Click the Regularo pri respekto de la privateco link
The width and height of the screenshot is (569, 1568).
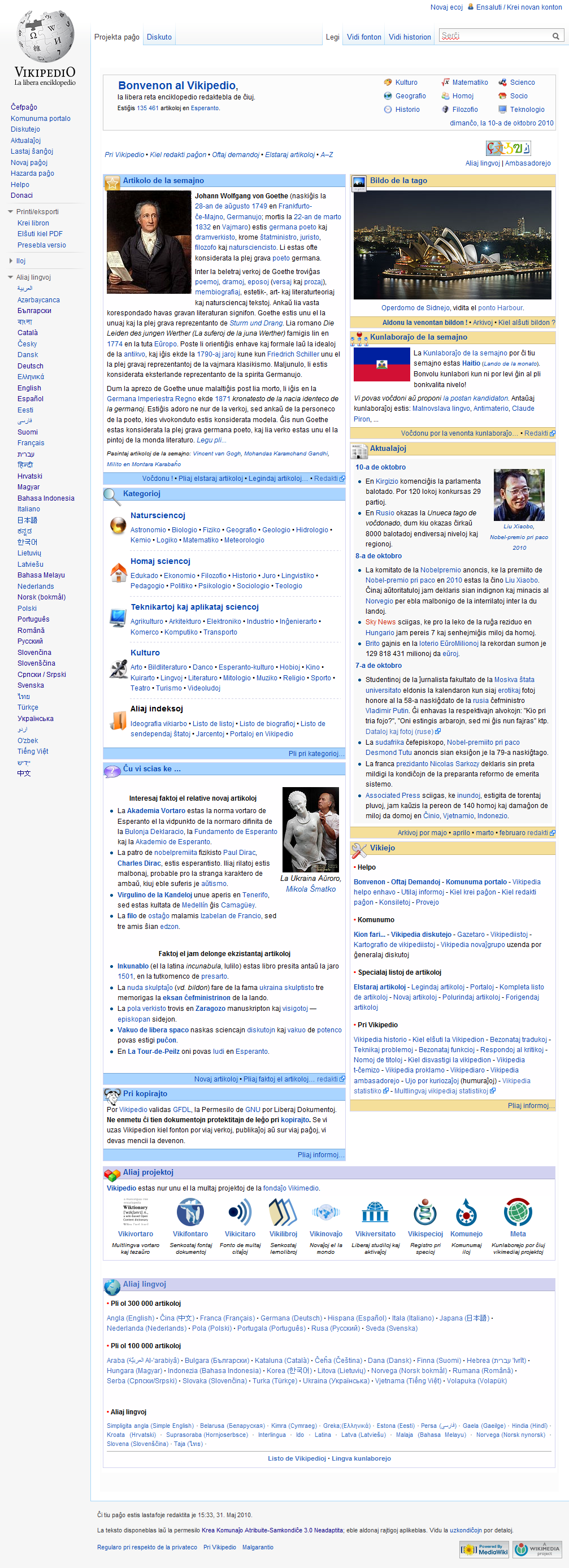pyautogui.click(x=147, y=1547)
